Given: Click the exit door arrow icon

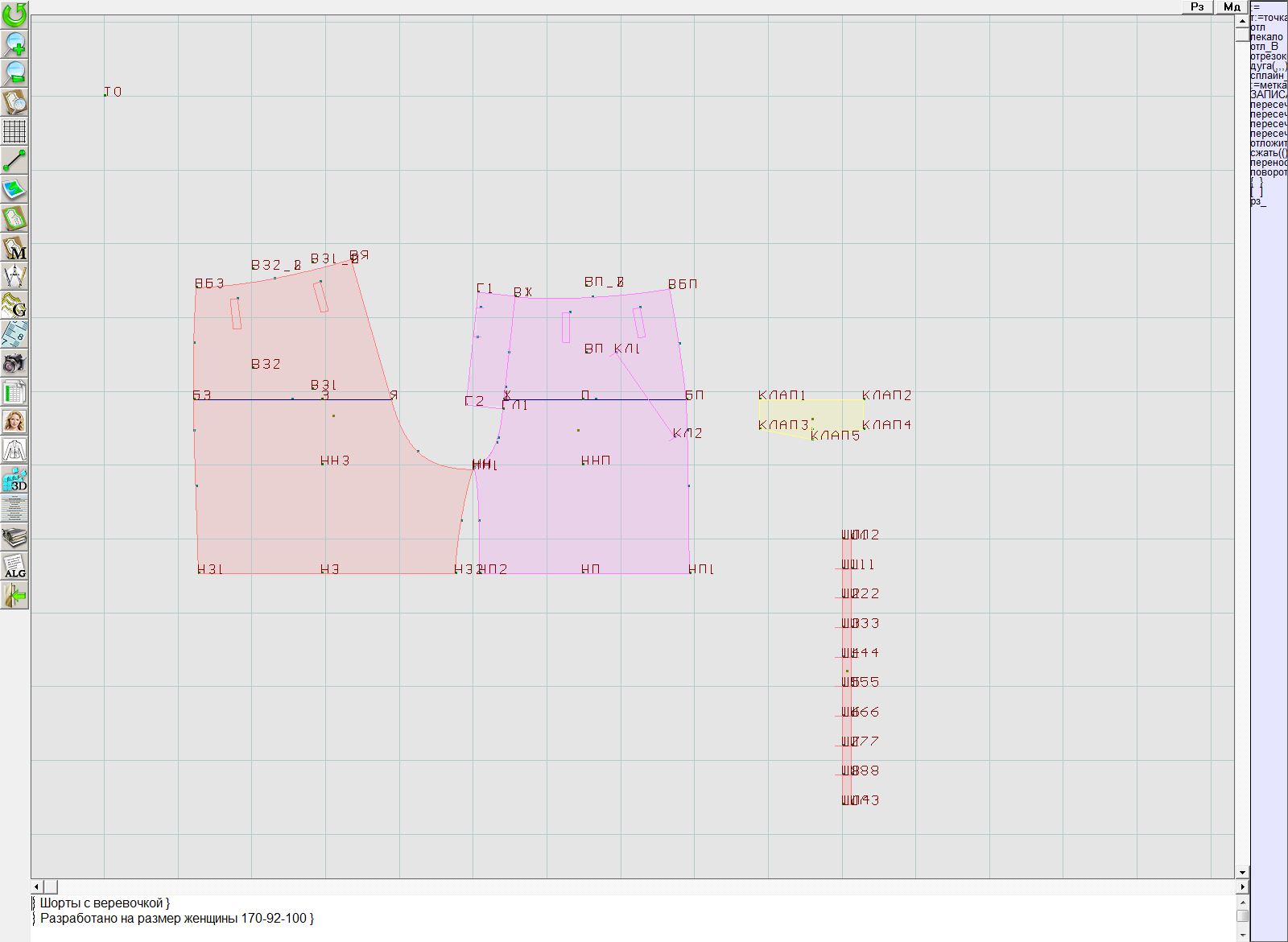Looking at the screenshot, I should (x=14, y=596).
